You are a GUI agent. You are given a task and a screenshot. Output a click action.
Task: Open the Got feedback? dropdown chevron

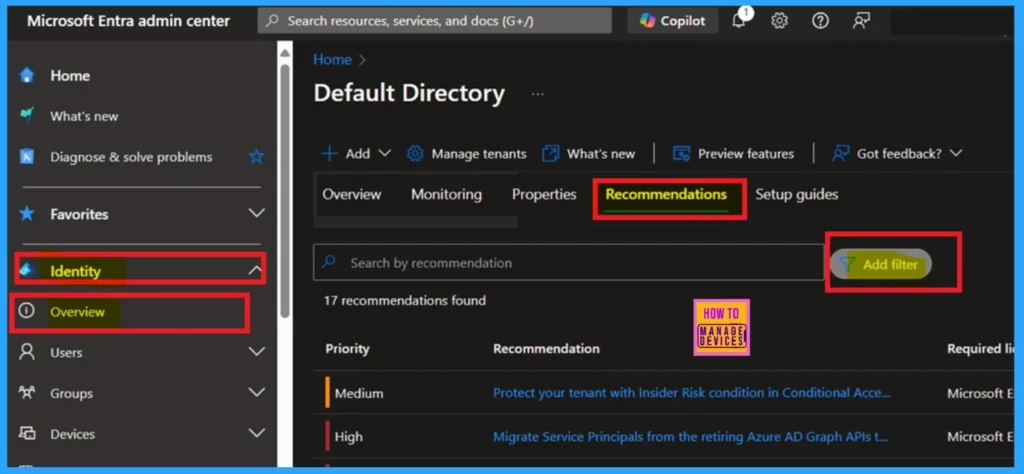(x=955, y=153)
